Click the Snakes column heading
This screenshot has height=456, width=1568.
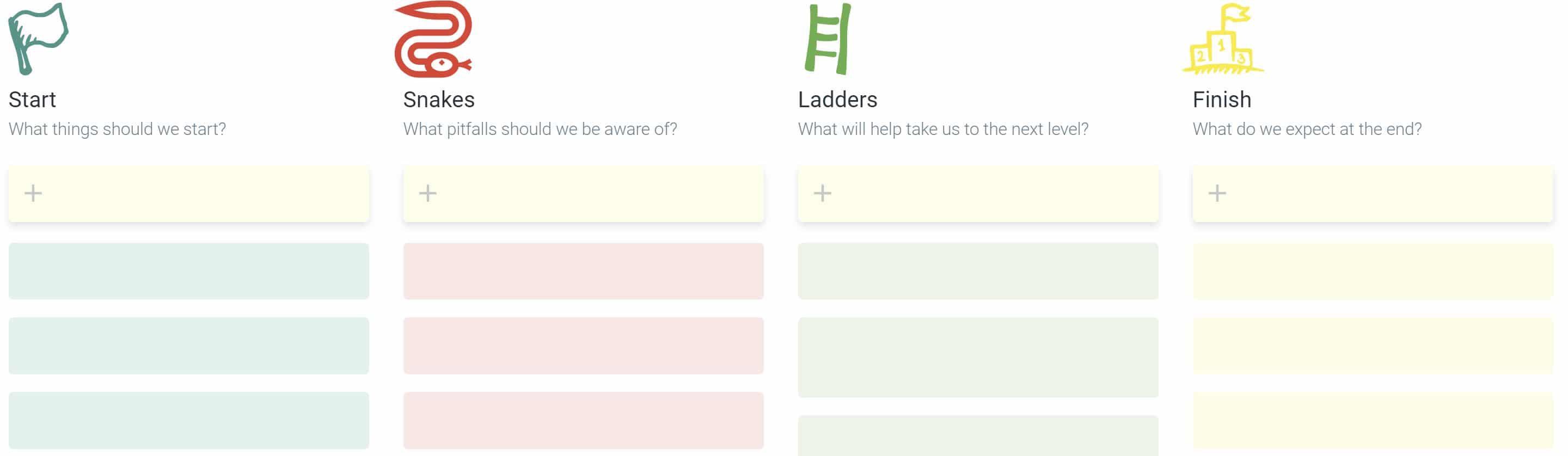click(438, 99)
